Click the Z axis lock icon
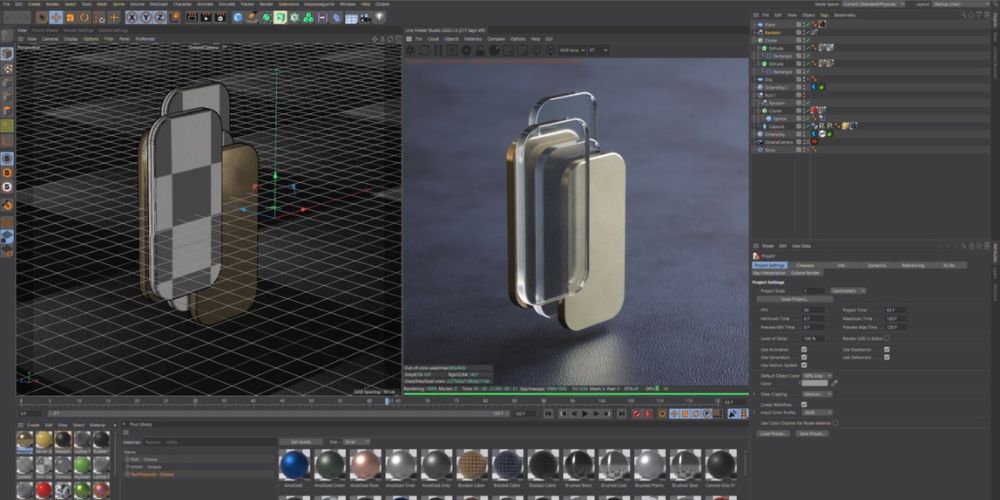This screenshot has height=500, width=1000. 160,17
